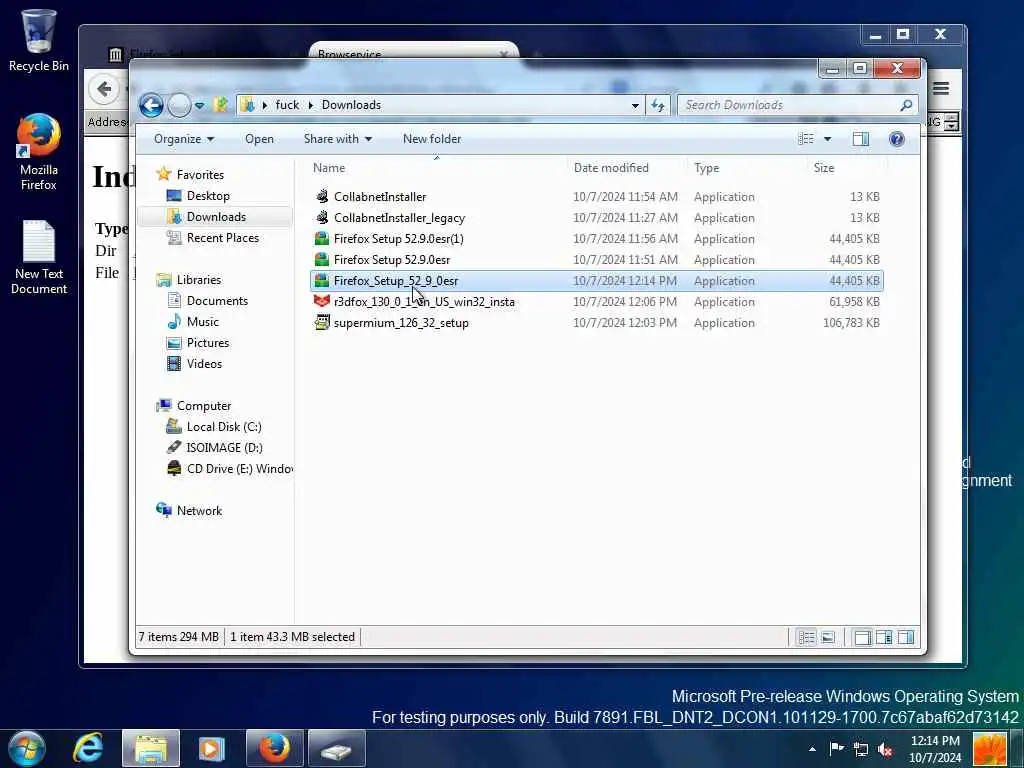Switch to Details view in status bar
Screen dimensions: 1024x768
807,637
